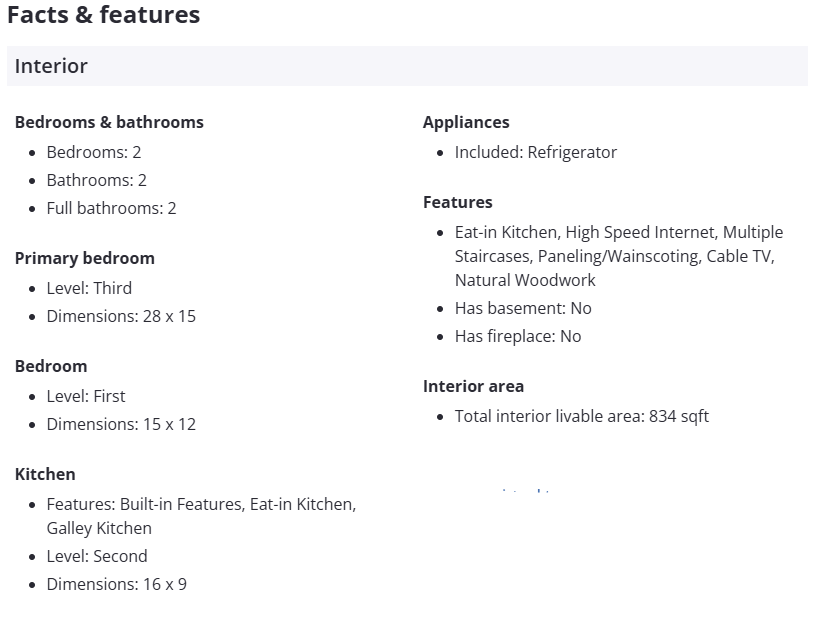
Task: Select the Level: First entry
Action: pos(86,396)
